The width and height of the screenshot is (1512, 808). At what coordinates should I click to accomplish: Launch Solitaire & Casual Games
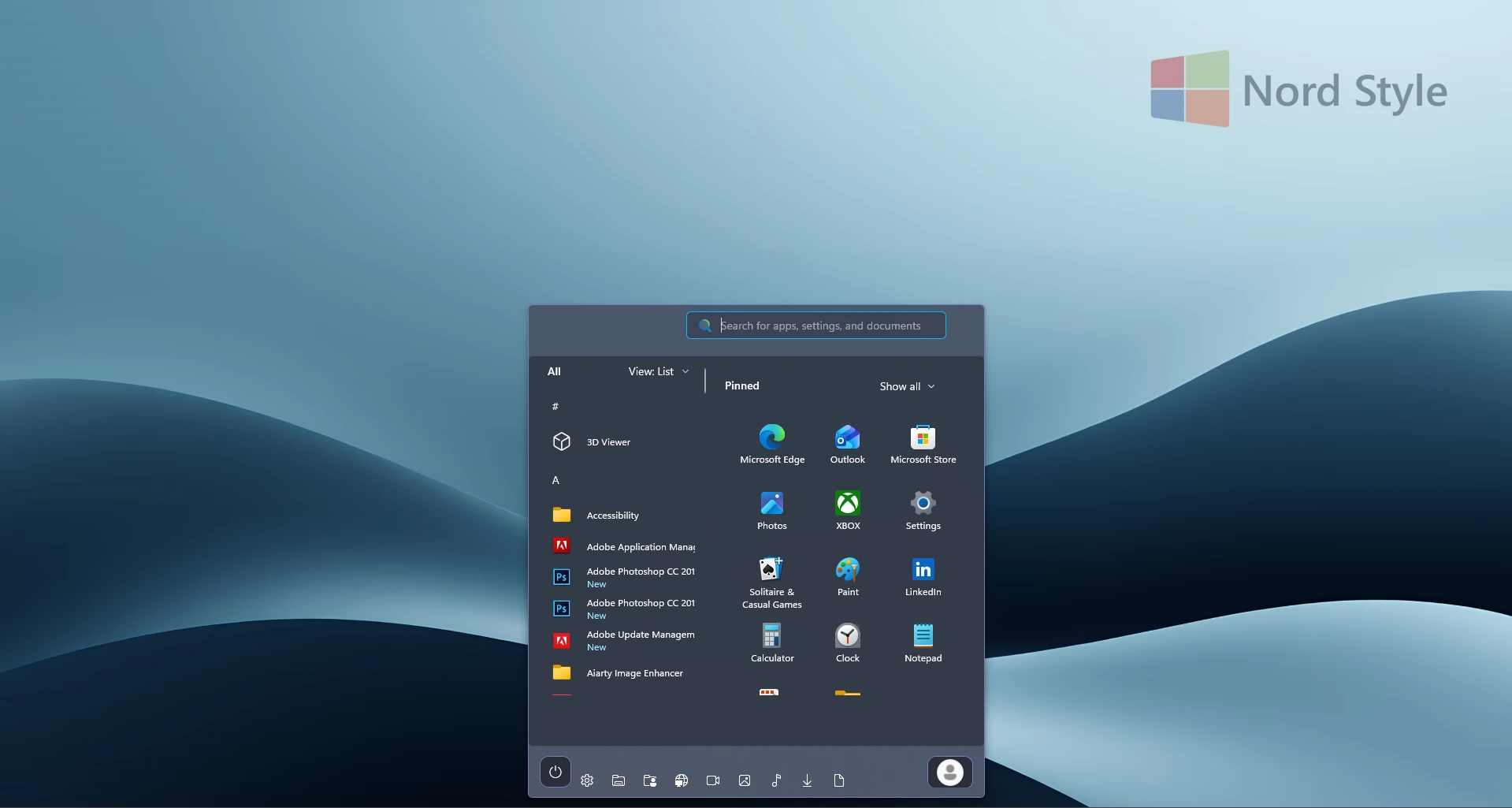click(x=772, y=583)
